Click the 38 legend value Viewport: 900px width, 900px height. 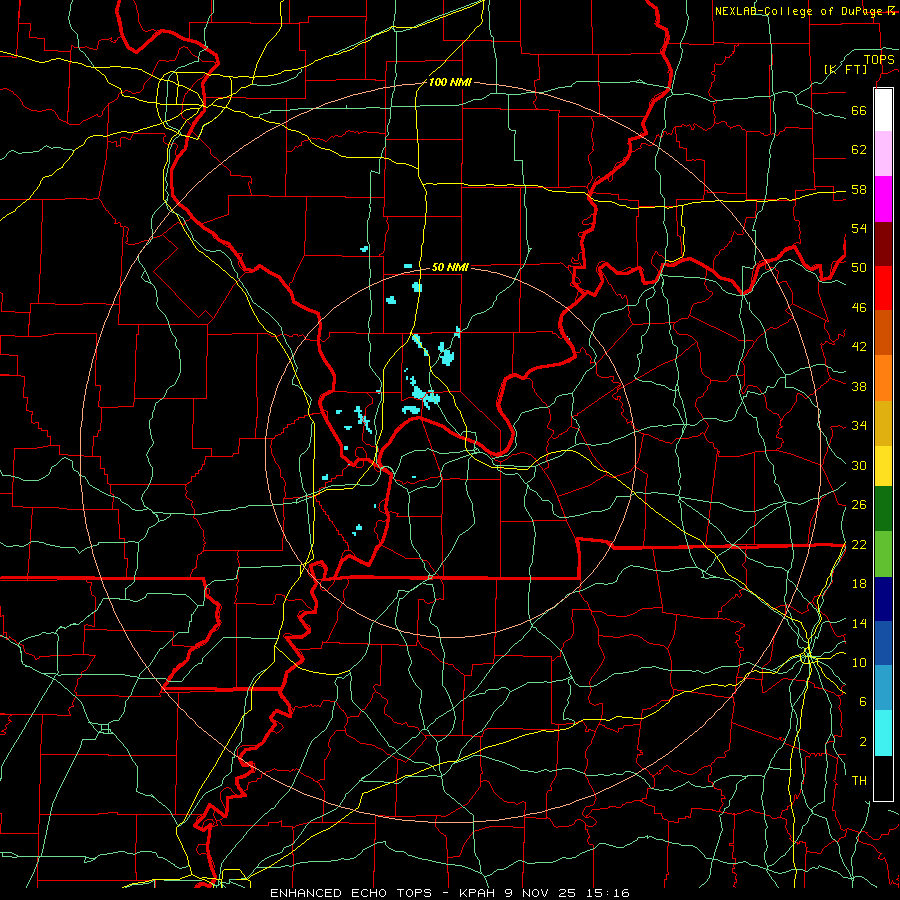coord(859,386)
